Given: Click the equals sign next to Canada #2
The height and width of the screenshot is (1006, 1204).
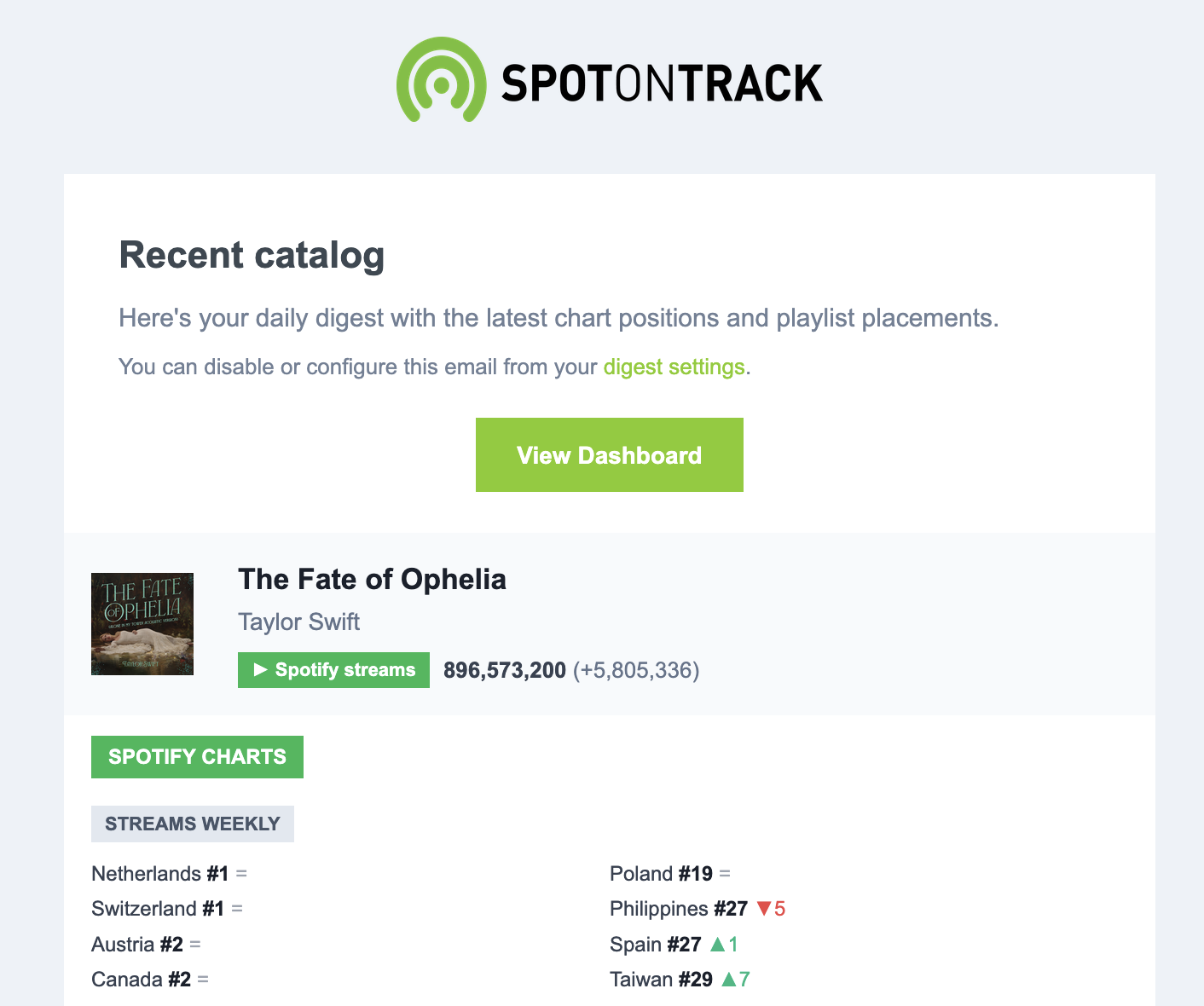Looking at the screenshot, I should (x=203, y=980).
